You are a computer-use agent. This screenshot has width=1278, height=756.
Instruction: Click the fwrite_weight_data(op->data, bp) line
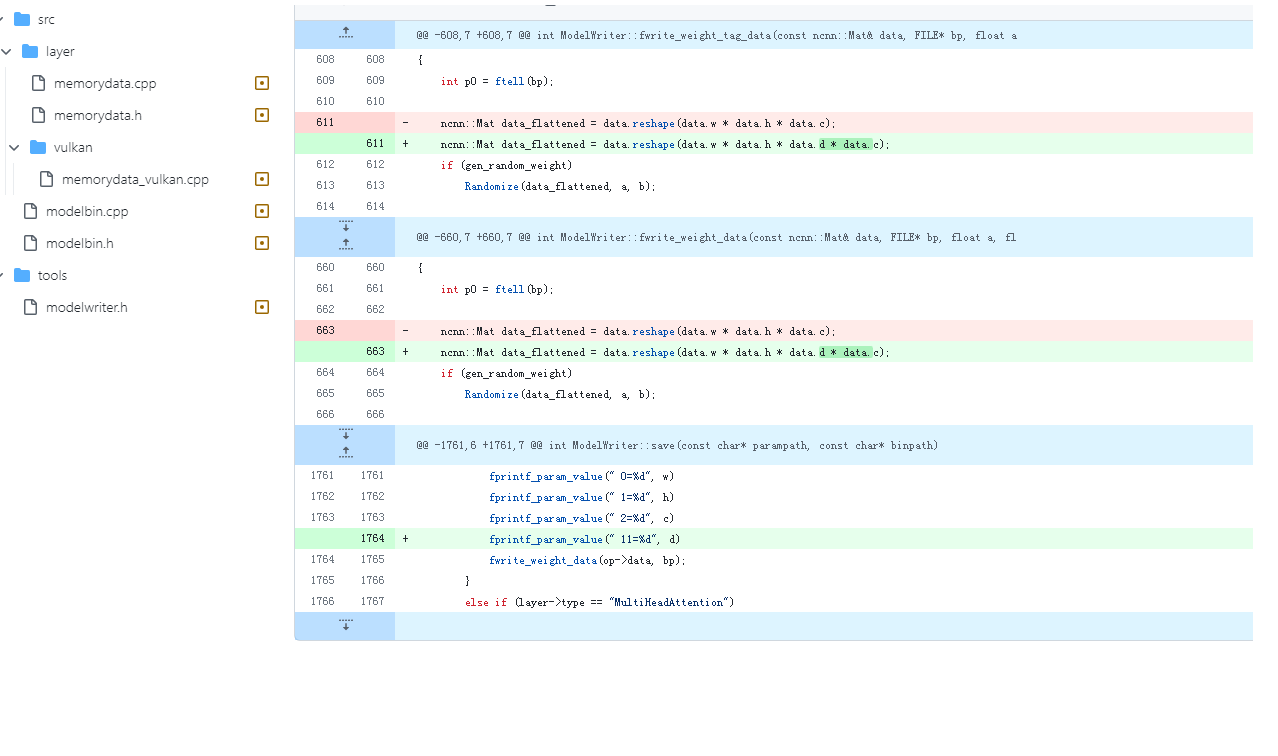[x=588, y=560]
